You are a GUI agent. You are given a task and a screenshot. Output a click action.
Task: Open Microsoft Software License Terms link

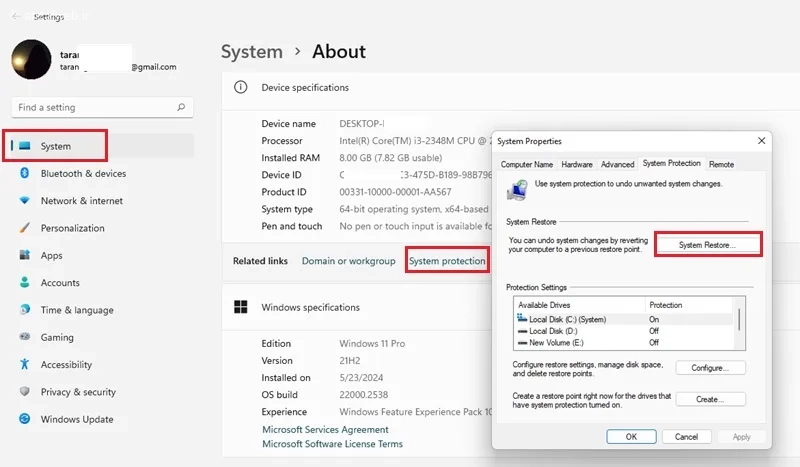[x=332, y=444]
